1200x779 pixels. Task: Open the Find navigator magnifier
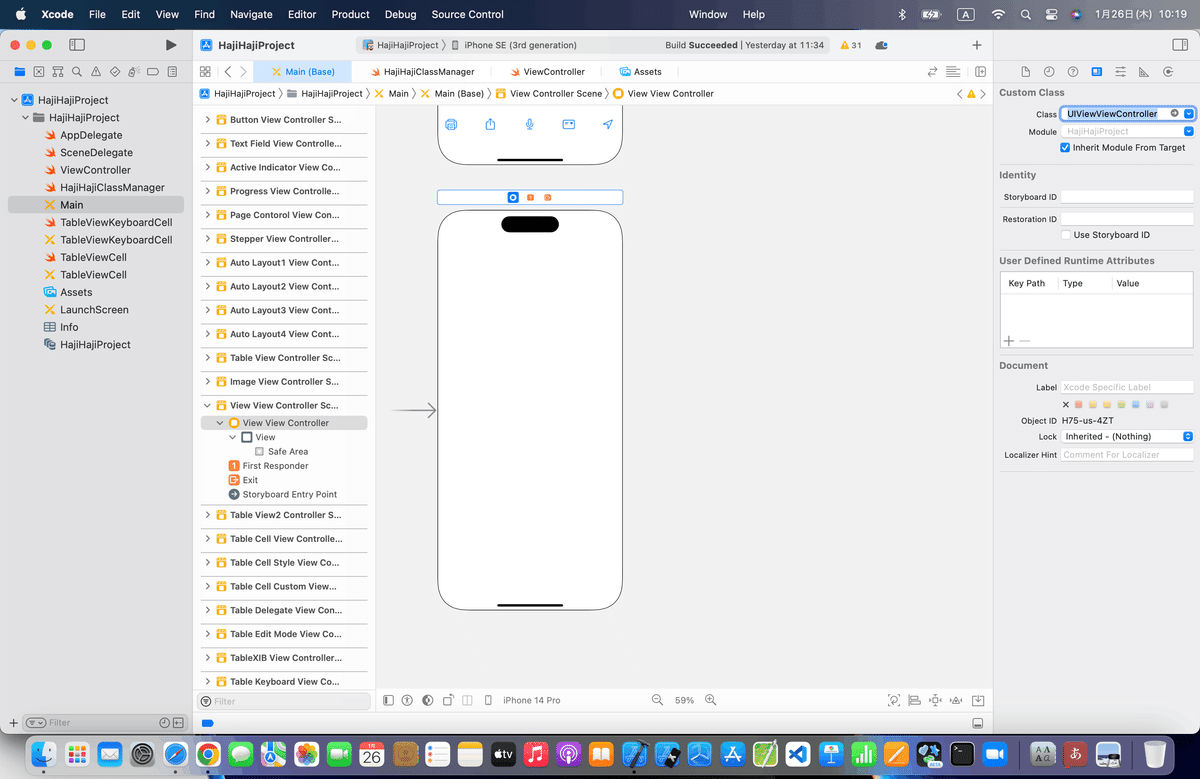point(77,72)
